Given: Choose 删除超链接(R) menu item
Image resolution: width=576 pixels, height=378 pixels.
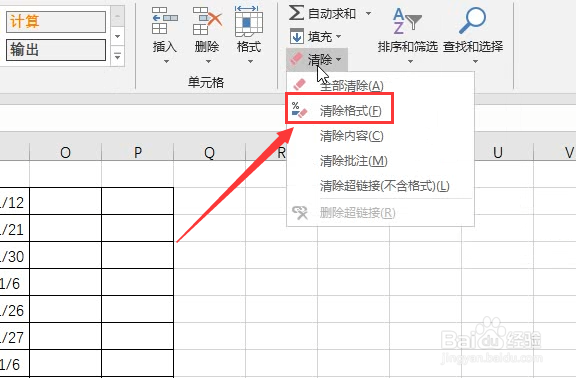Looking at the screenshot, I should pos(380,213).
